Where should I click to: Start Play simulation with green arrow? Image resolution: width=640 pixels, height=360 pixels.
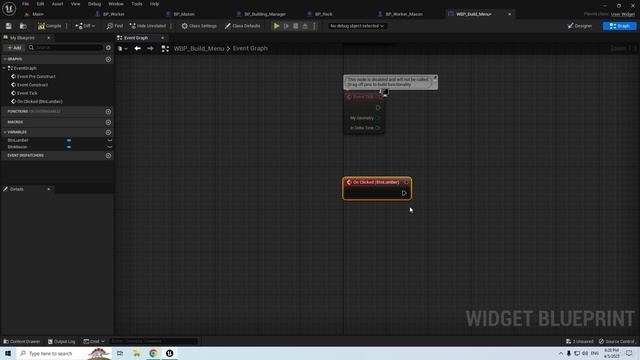(276, 26)
